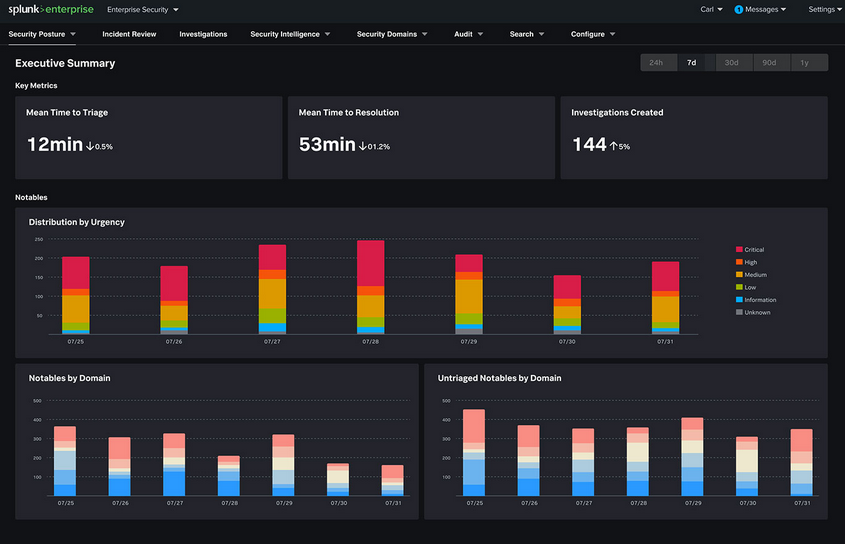Toggle the High legend swatch
Image resolution: width=845 pixels, height=544 pixels.
[x=739, y=261]
